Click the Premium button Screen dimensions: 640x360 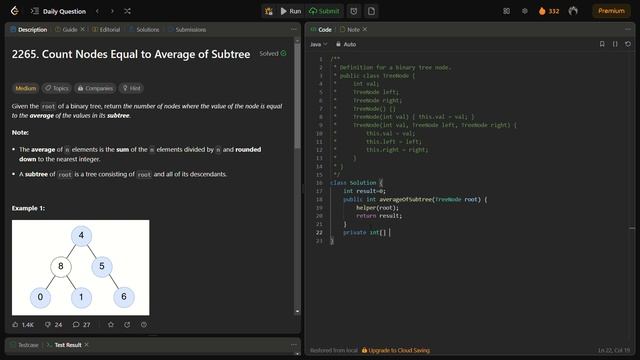tap(611, 11)
